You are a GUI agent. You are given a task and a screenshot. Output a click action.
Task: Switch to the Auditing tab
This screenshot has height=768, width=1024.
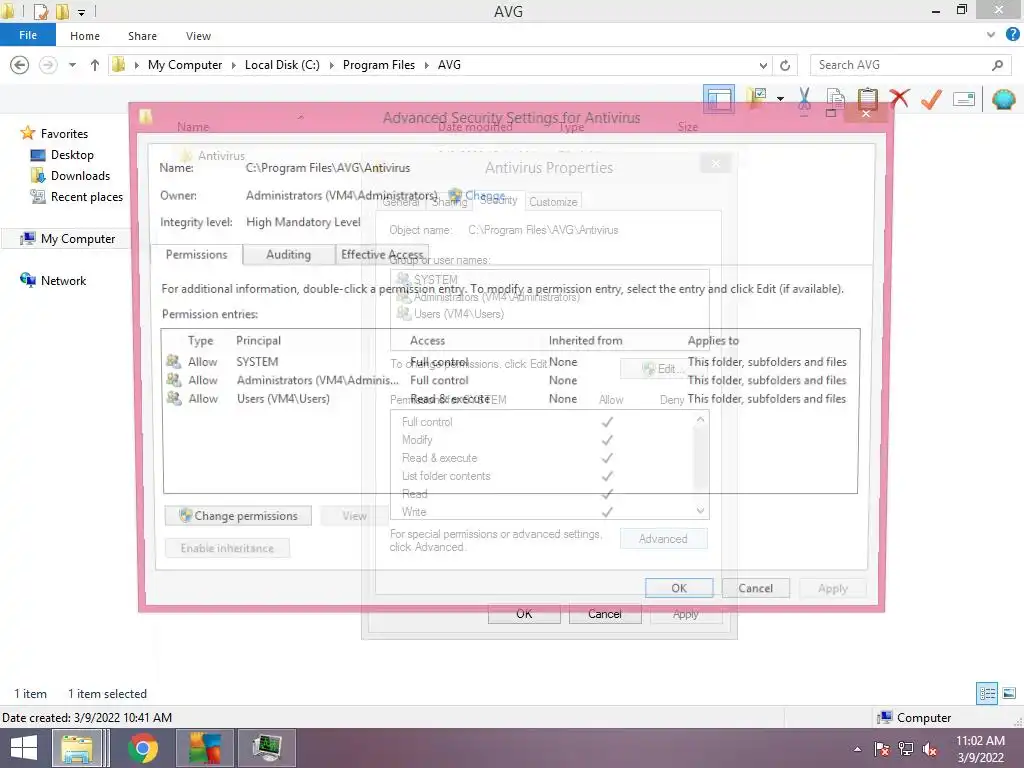click(288, 255)
